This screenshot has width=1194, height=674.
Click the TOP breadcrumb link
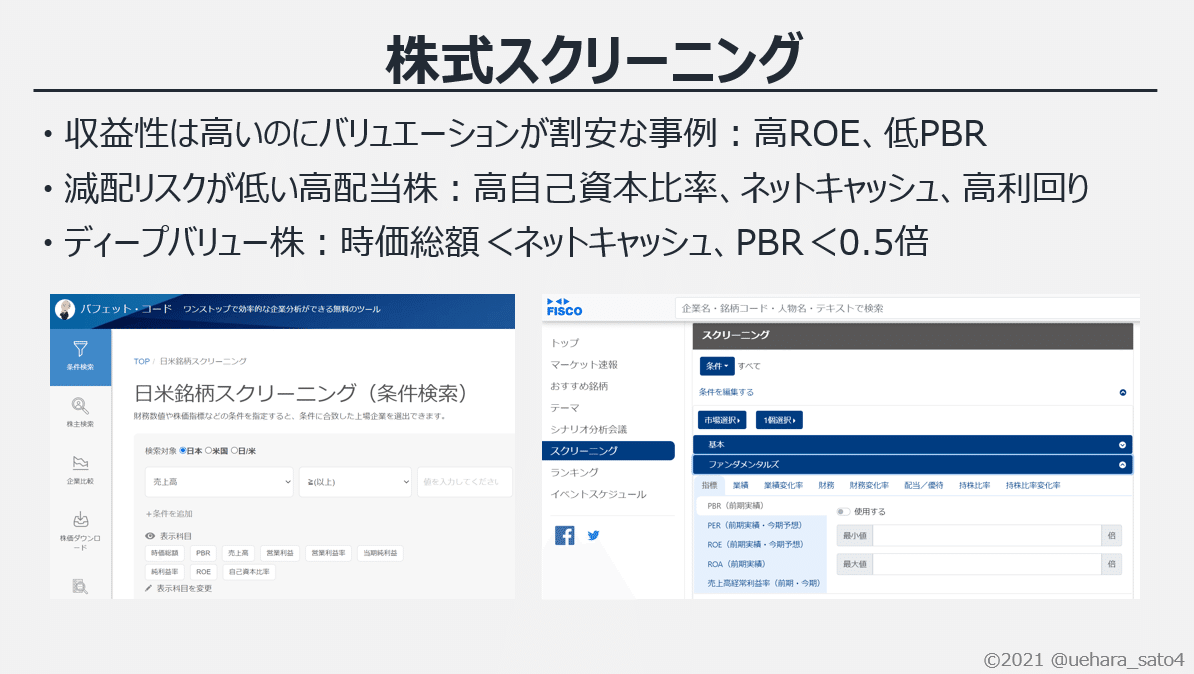[x=142, y=362]
